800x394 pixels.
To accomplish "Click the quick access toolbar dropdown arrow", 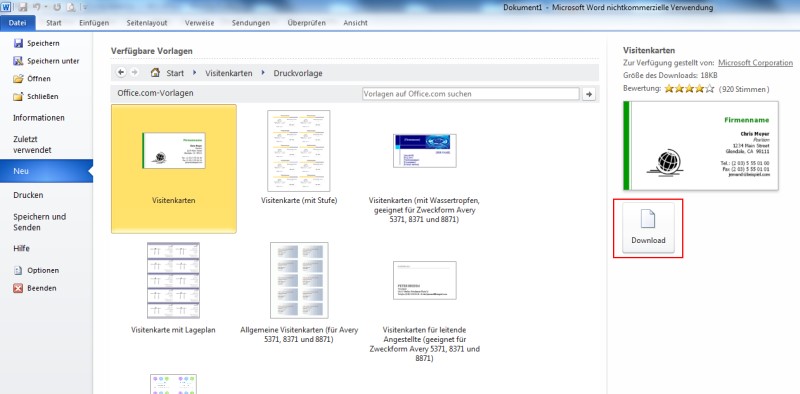I will 84,7.
